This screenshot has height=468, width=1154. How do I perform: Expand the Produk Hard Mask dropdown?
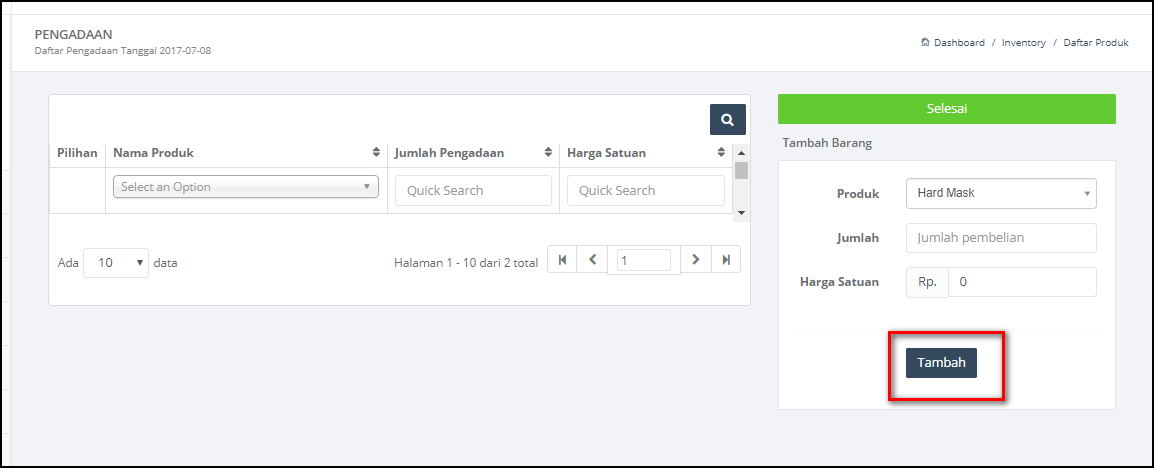click(1001, 194)
